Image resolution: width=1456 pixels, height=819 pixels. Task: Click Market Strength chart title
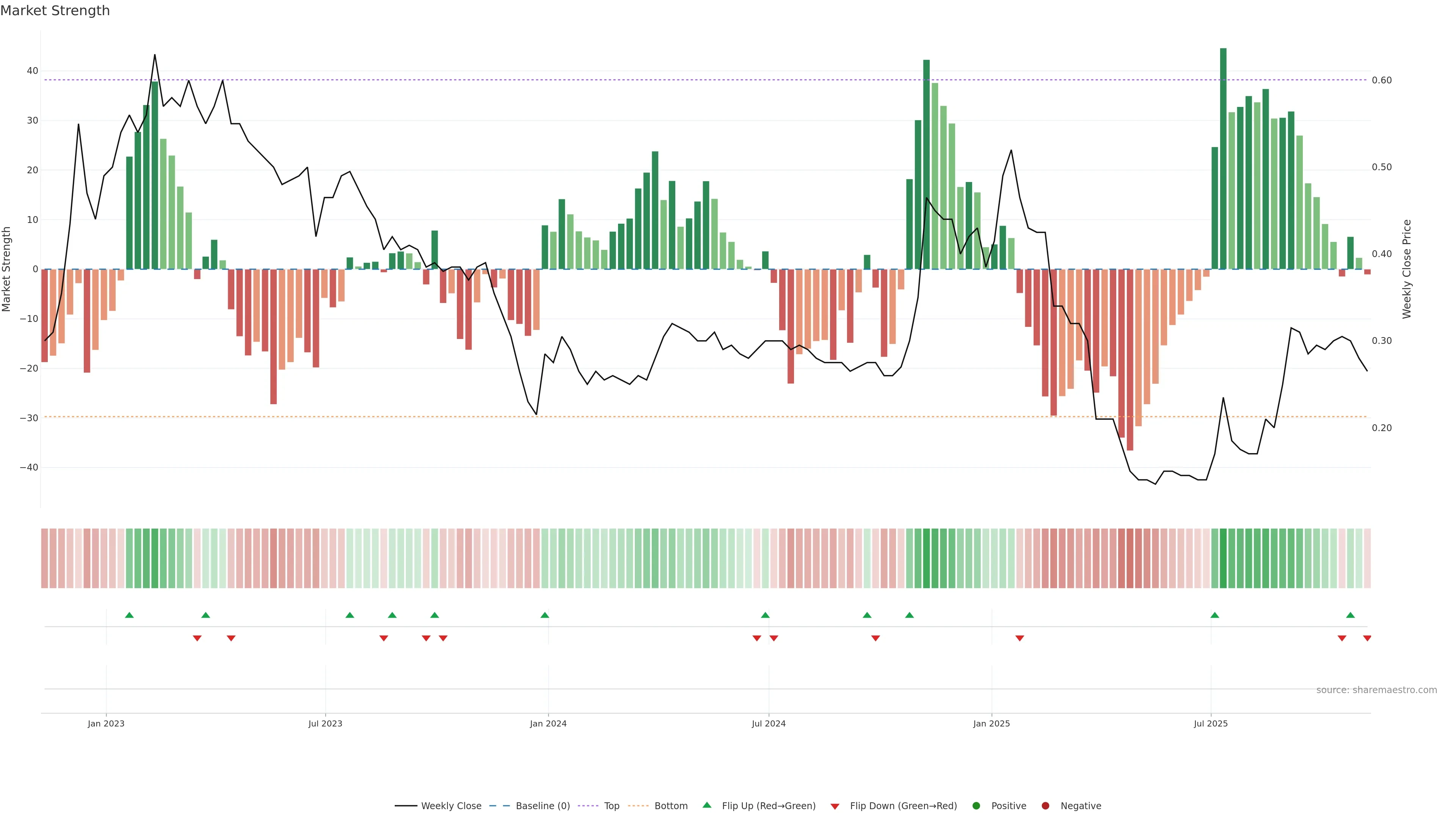click(x=55, y=11)
